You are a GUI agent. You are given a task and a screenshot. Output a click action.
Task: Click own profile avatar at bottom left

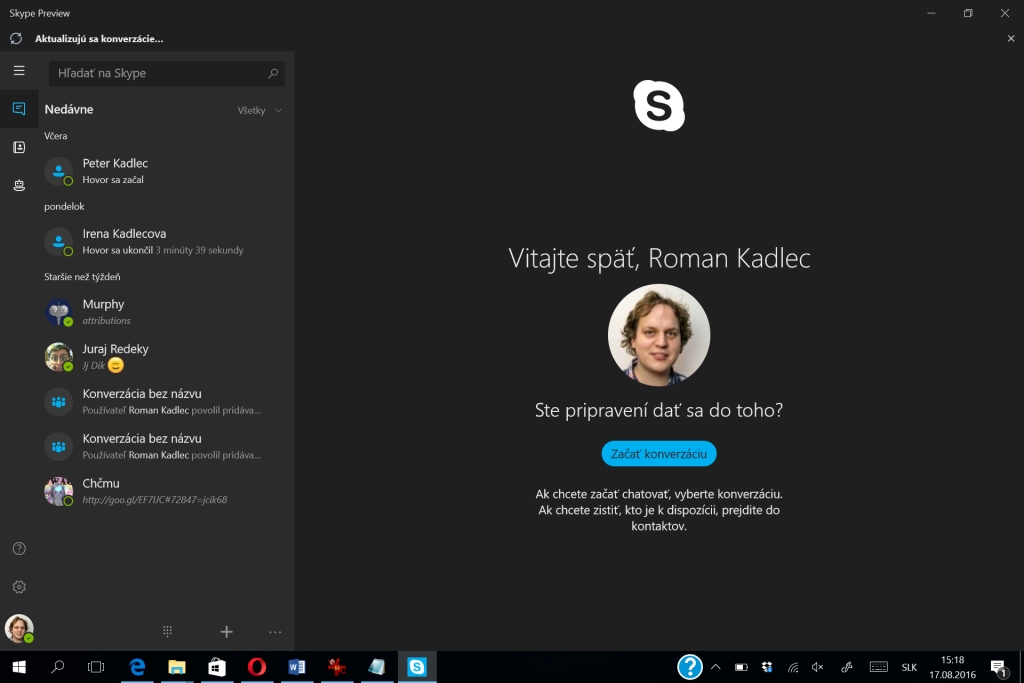click(19, 628)
